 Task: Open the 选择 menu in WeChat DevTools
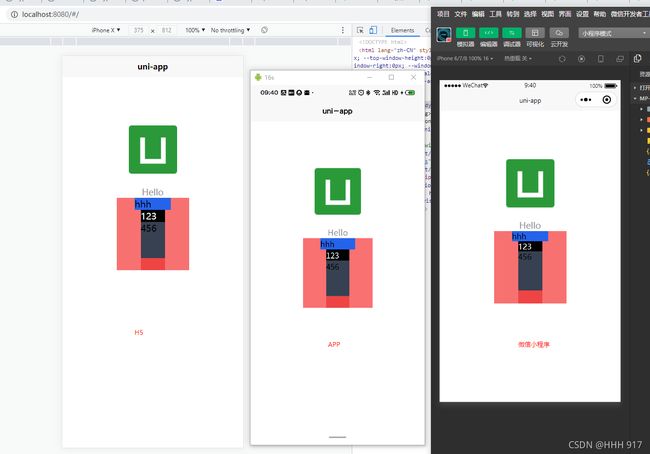click(x=530, y=14)
